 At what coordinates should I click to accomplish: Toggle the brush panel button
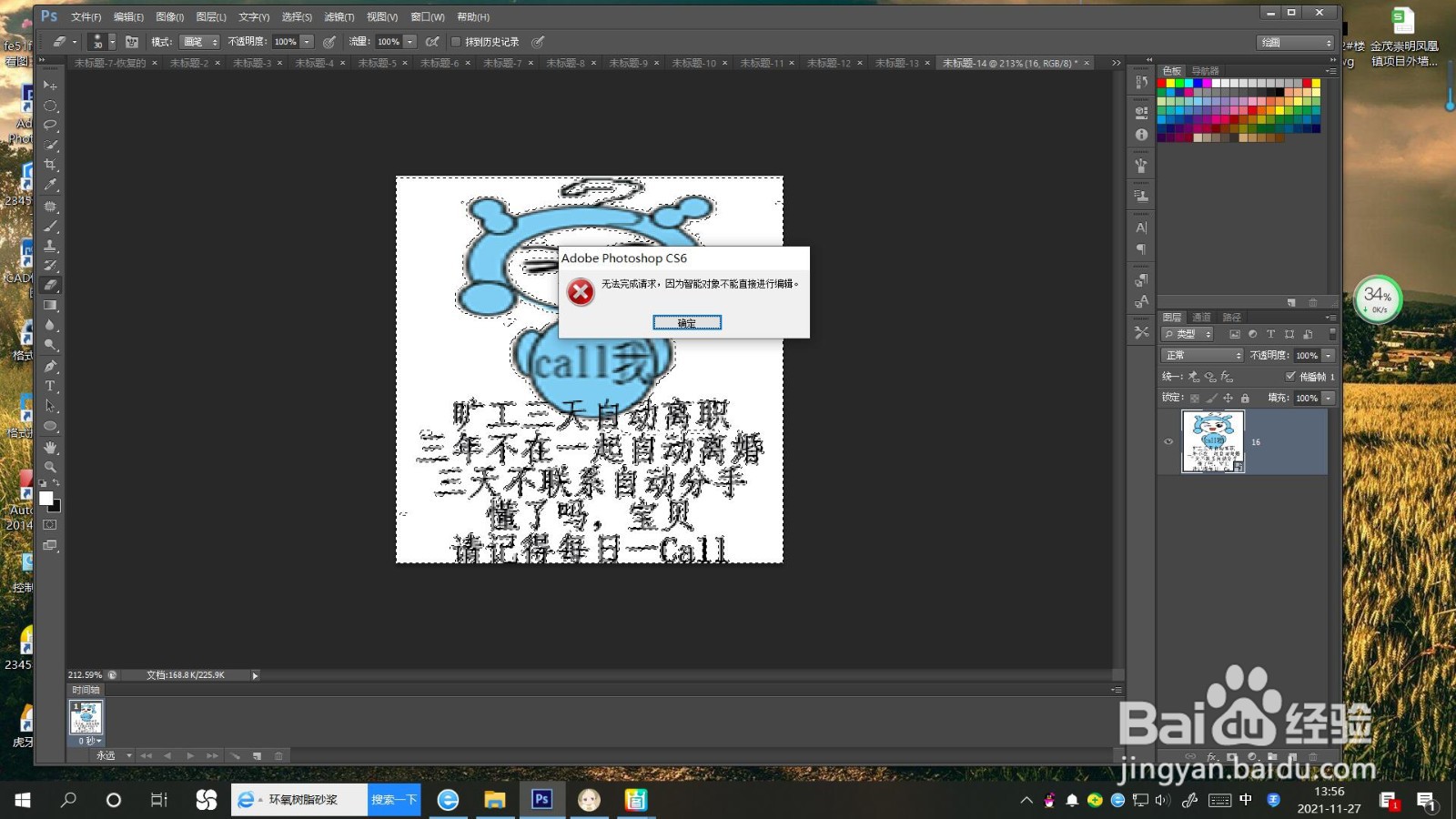point(132,42)
